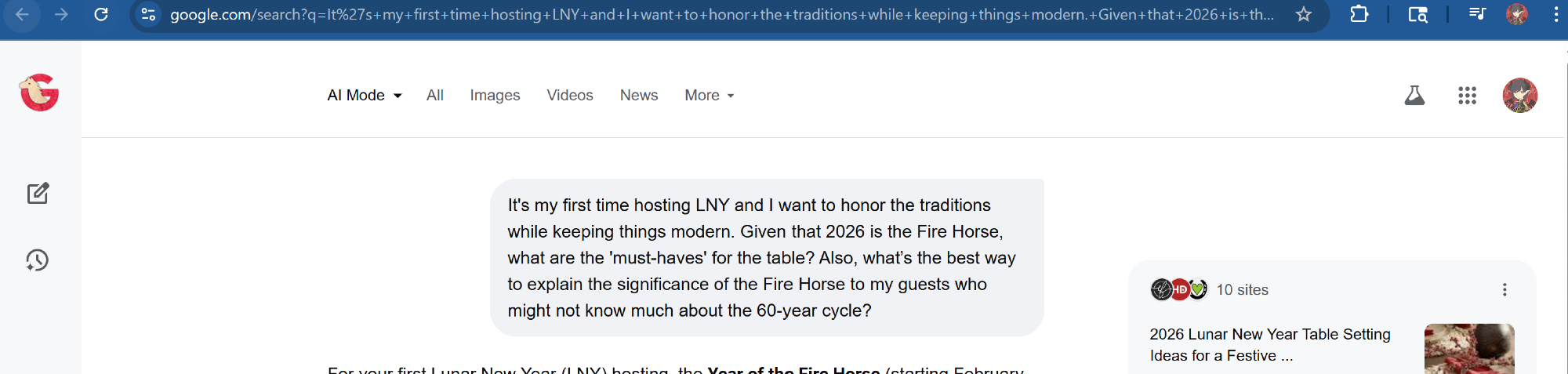The height and width of the screenshot is (374, 1568).
Task: Open media controls icon in toolbar
Action: [x=1477, y=14]
